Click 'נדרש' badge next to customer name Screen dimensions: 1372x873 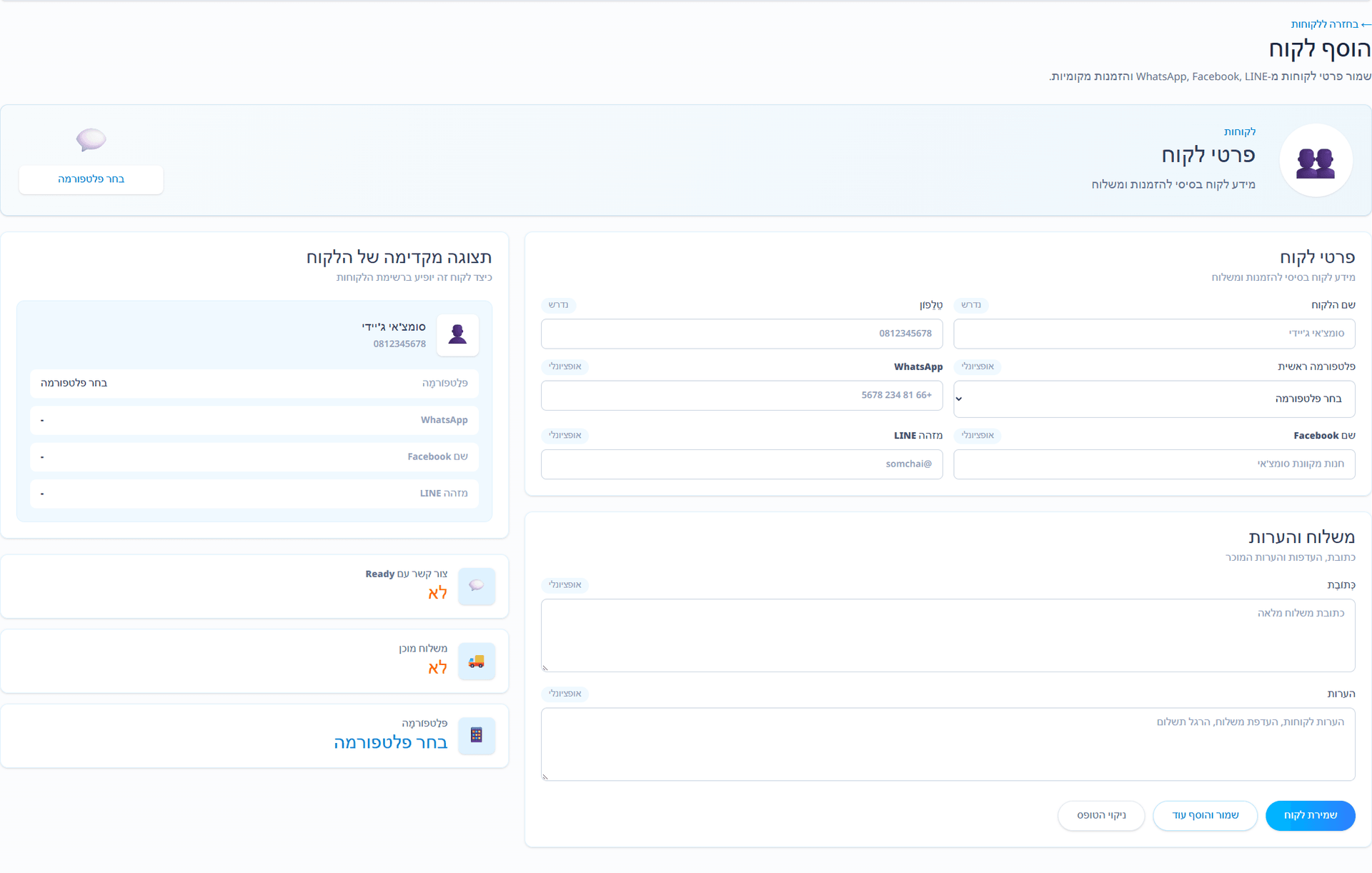(x=971, y=305)
